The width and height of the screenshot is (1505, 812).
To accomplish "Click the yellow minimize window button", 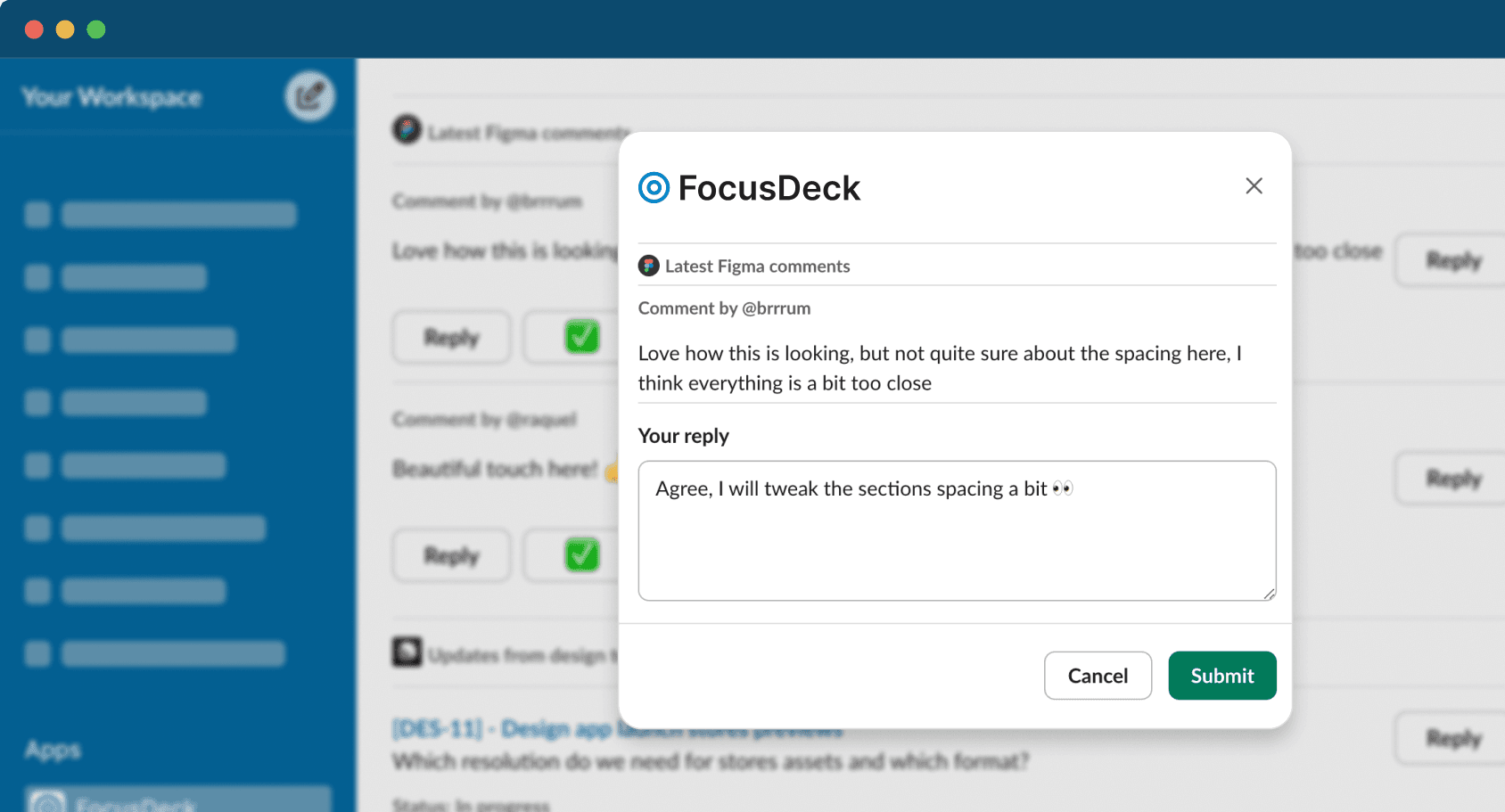I will point(65,29).
